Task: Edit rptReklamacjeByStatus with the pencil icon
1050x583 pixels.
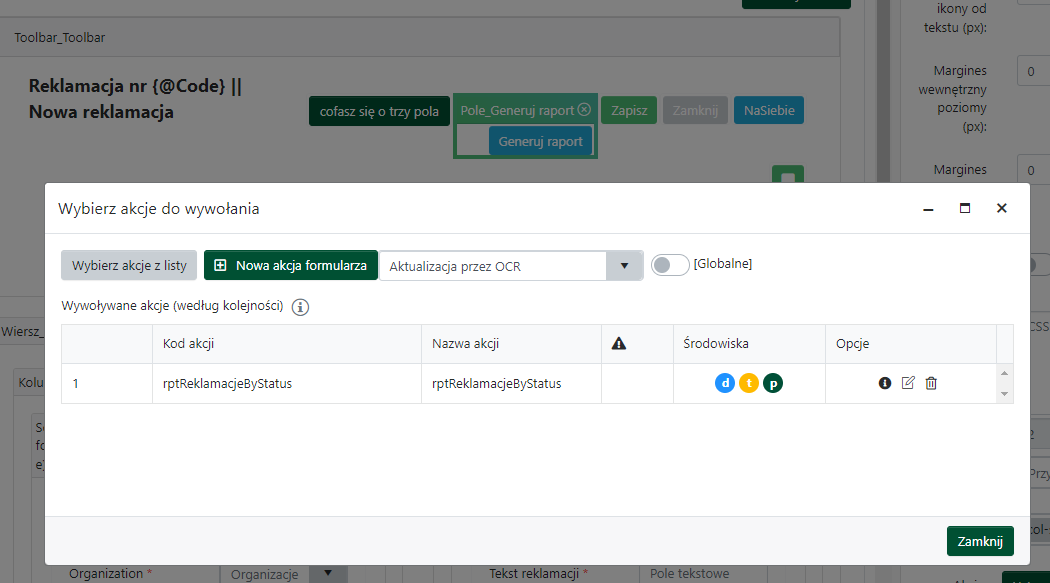Action: (908, 383)
